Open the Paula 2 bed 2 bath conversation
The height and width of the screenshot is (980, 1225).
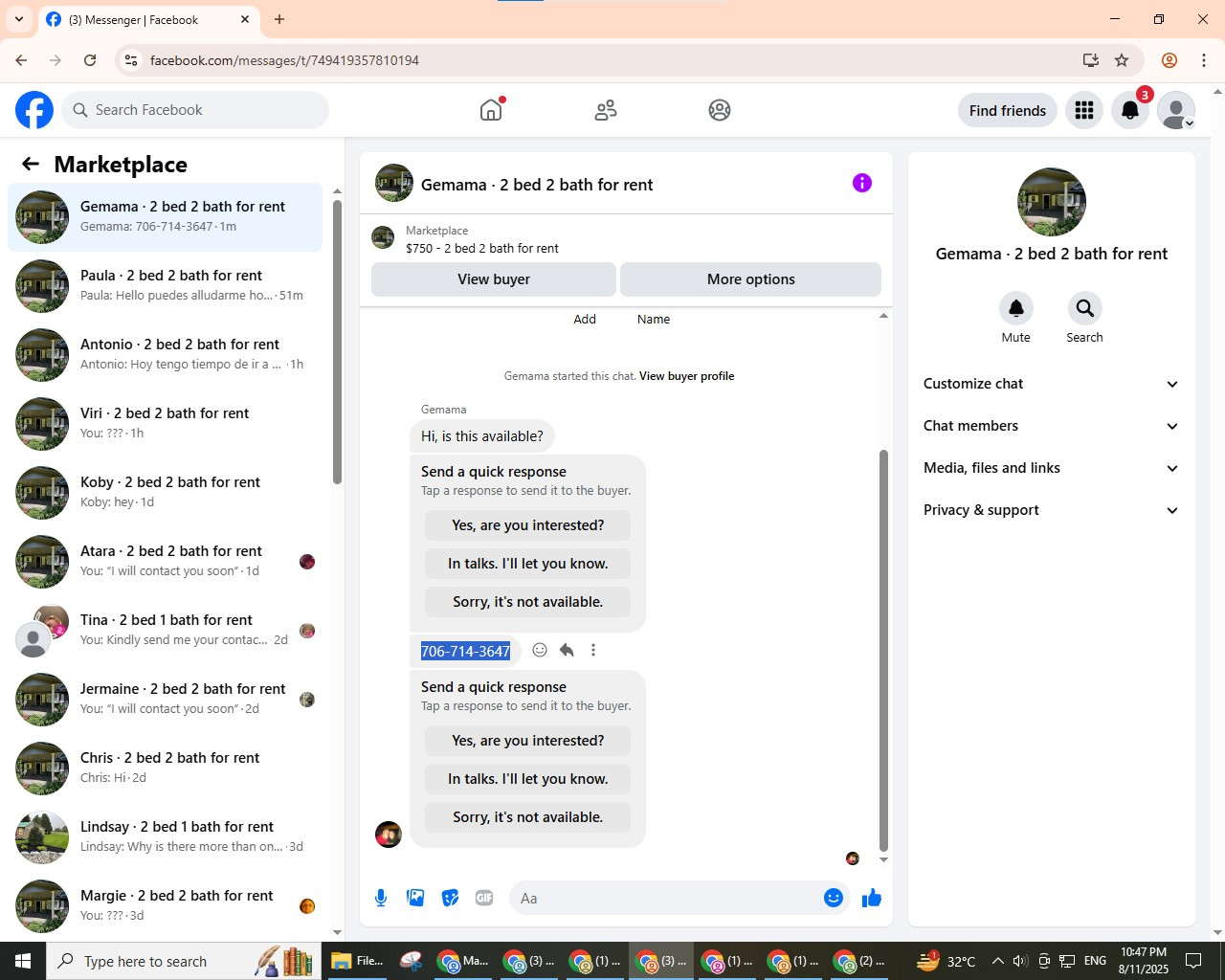click(166, 285)
